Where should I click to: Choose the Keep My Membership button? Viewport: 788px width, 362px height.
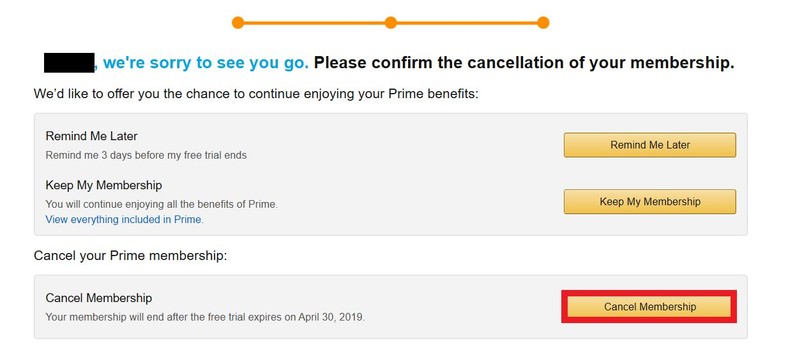click(x=650, y=202)
